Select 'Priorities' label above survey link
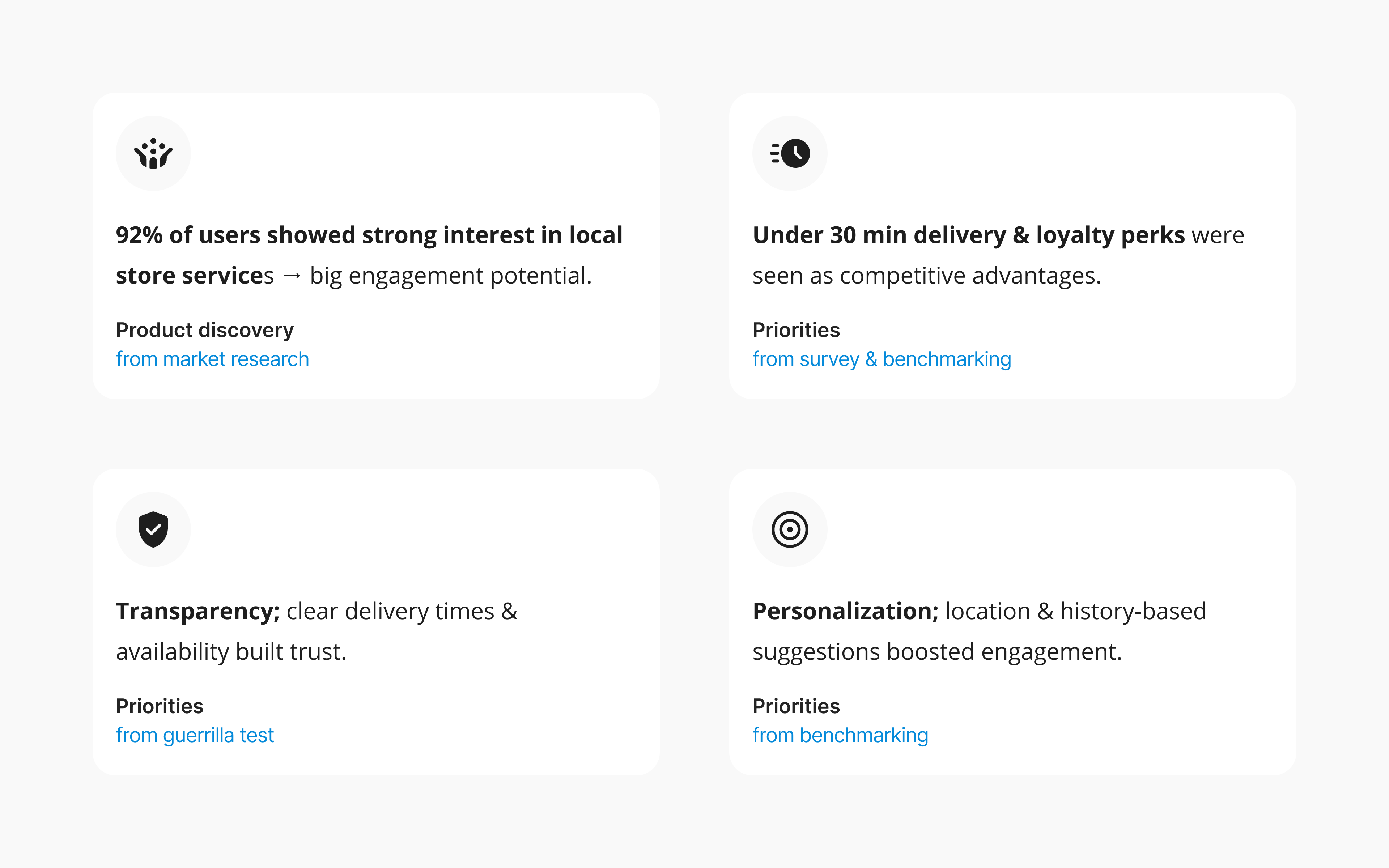This screenshot has height=868, width=1389. coord(796,330)
